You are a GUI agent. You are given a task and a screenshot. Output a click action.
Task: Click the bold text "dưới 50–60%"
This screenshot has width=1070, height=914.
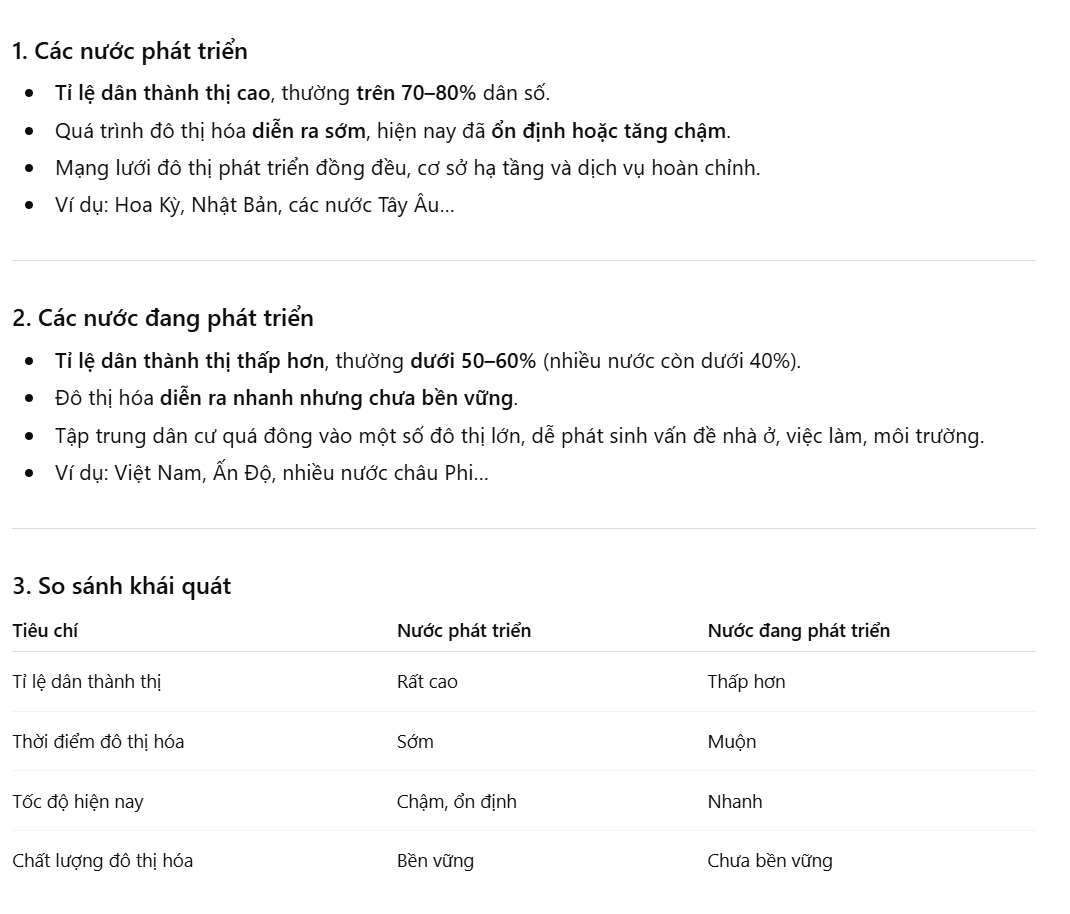pos(473,361)
